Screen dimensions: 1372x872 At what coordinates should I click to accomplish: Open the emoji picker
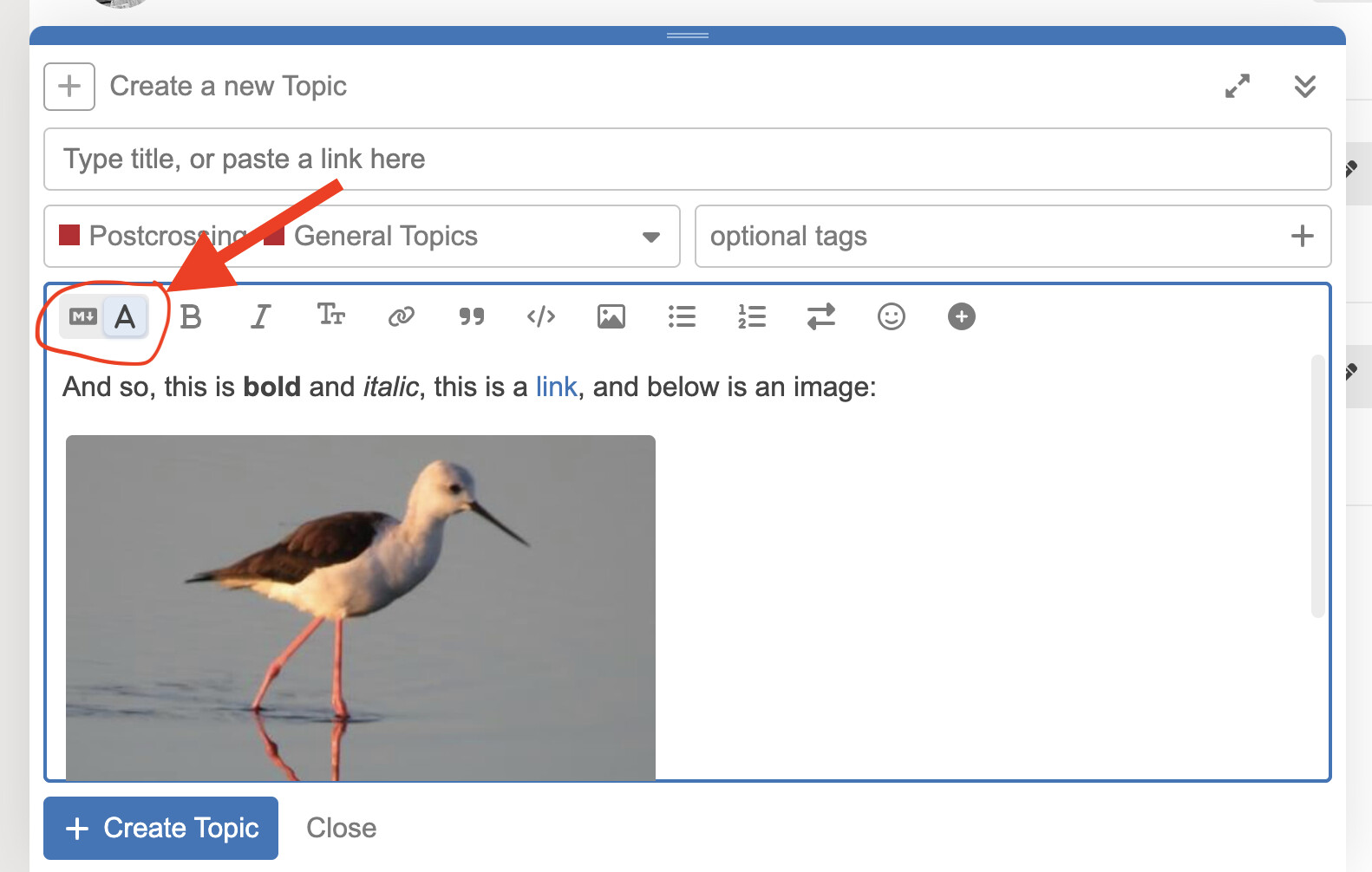(891, 317)
